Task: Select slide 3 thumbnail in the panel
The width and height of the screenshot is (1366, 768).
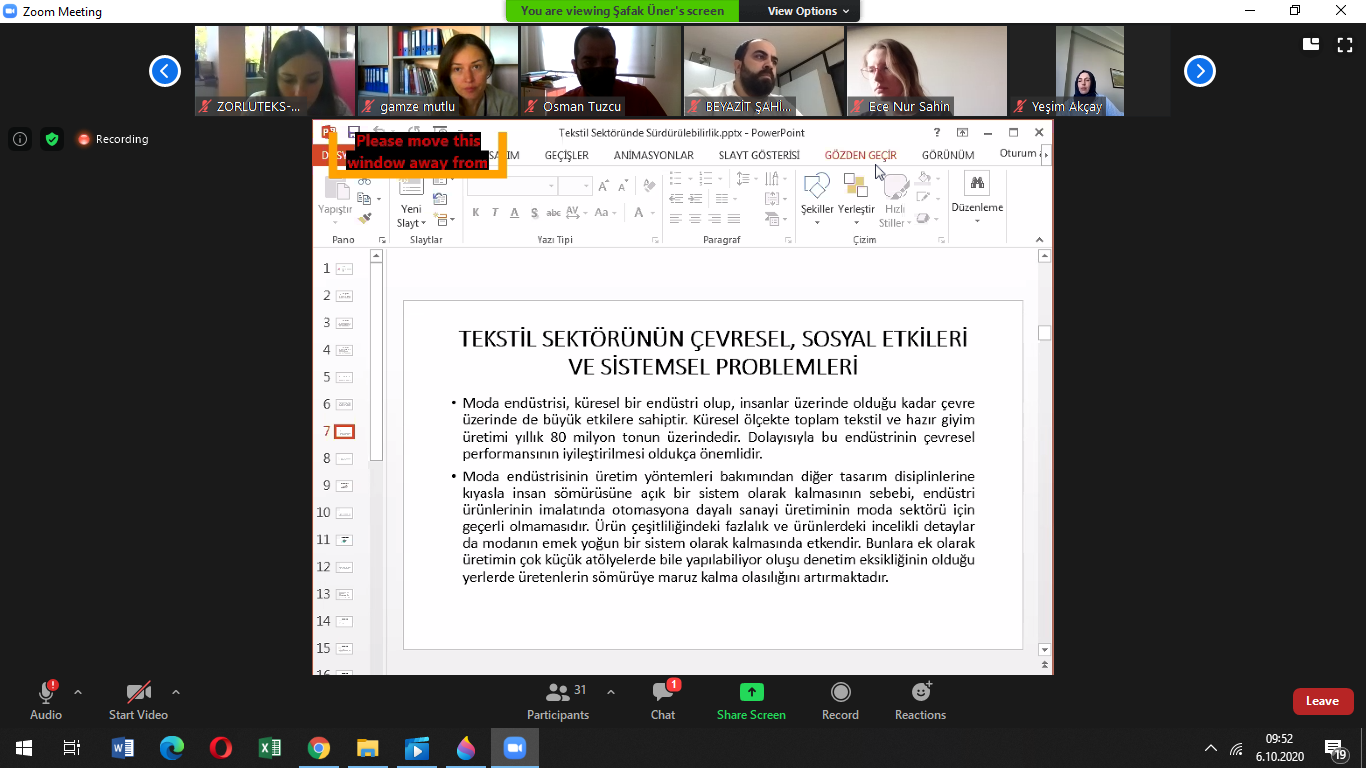Action: pyautogui.click(x=344, y=323)
